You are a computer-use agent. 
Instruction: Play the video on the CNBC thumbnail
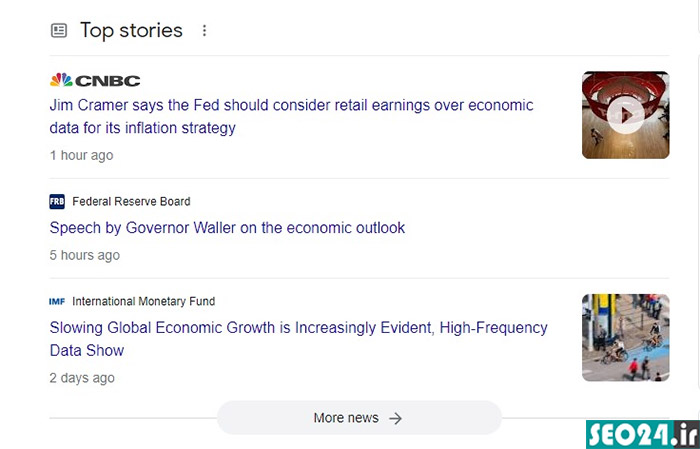point(625,115)
